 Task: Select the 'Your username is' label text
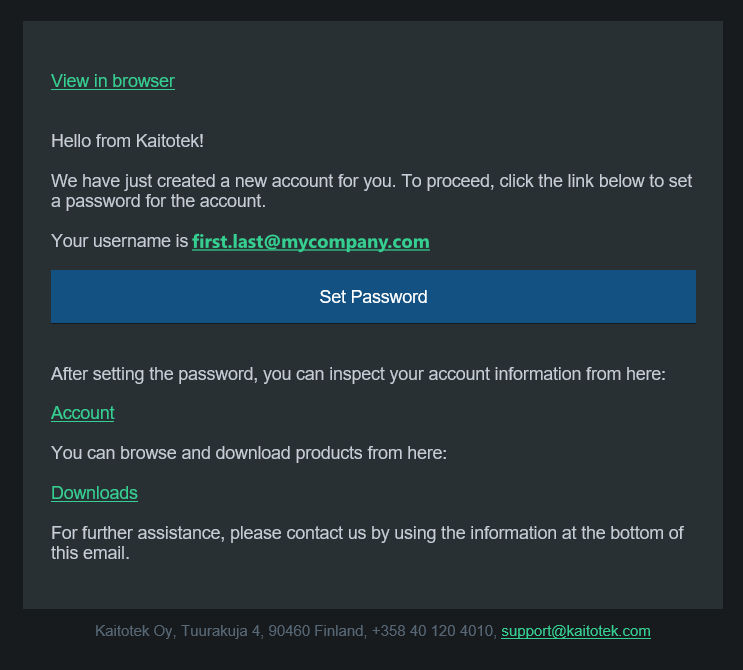coord(119,241)
